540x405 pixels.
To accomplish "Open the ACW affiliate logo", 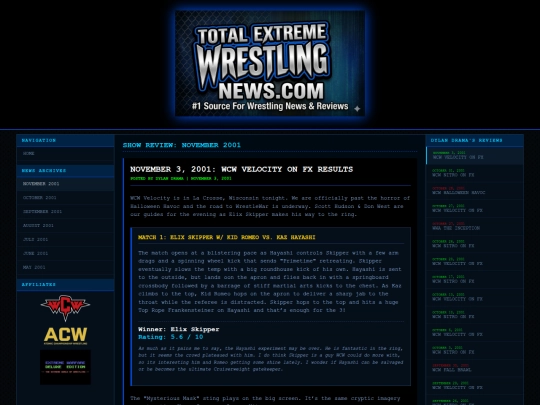I will pos(65,335).
